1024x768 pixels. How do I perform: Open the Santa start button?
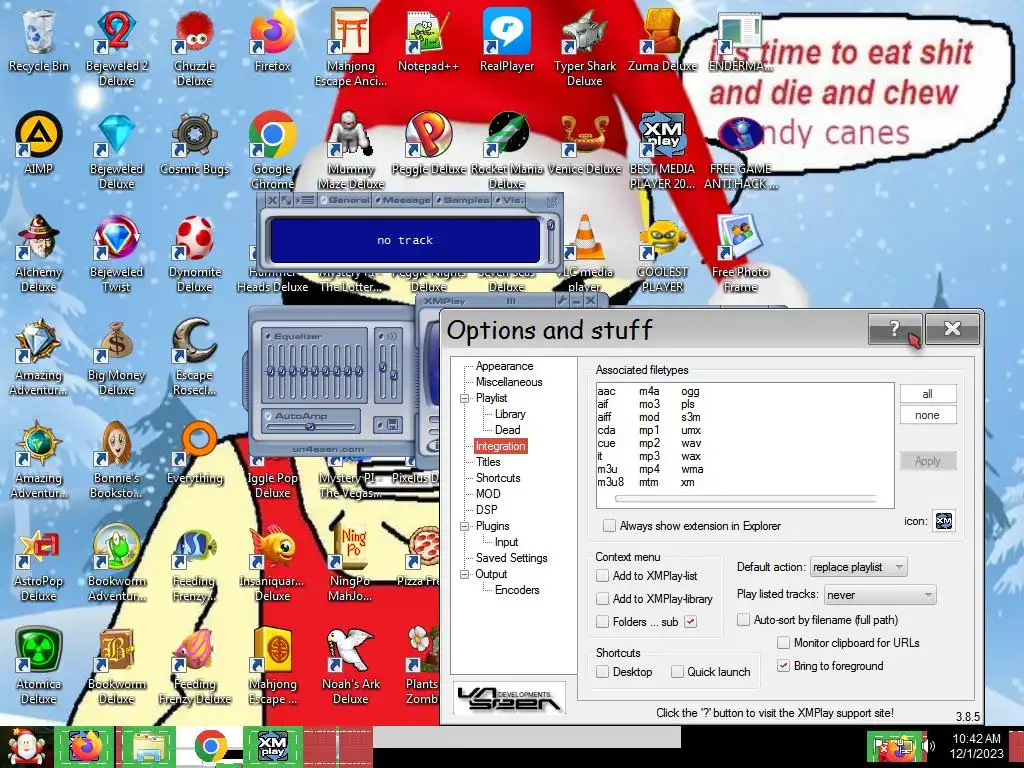(25, 746)
